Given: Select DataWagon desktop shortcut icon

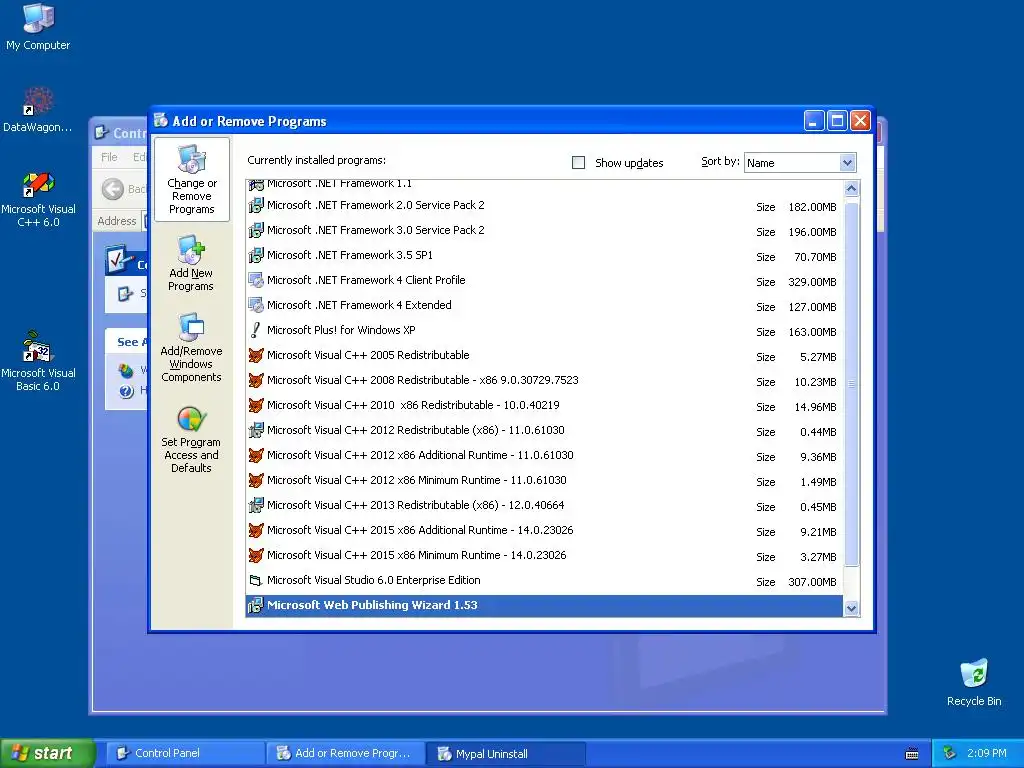Looking at the screenshot, I should (x=38, y=102).
